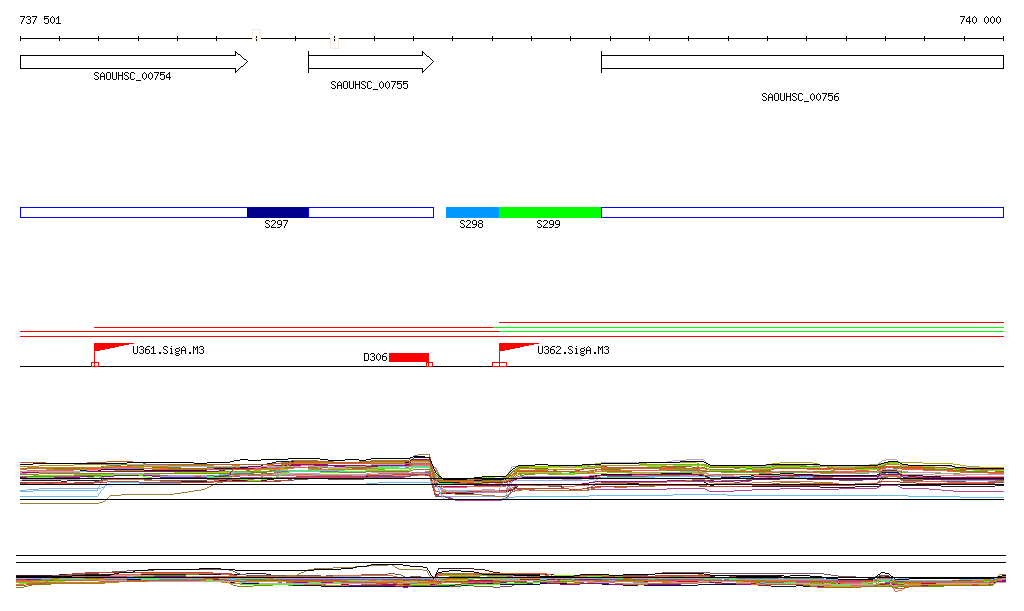Click the small square marker under the U361 flag
Image resolution: width=1024 pixels, height=611 pixels.
95,364
